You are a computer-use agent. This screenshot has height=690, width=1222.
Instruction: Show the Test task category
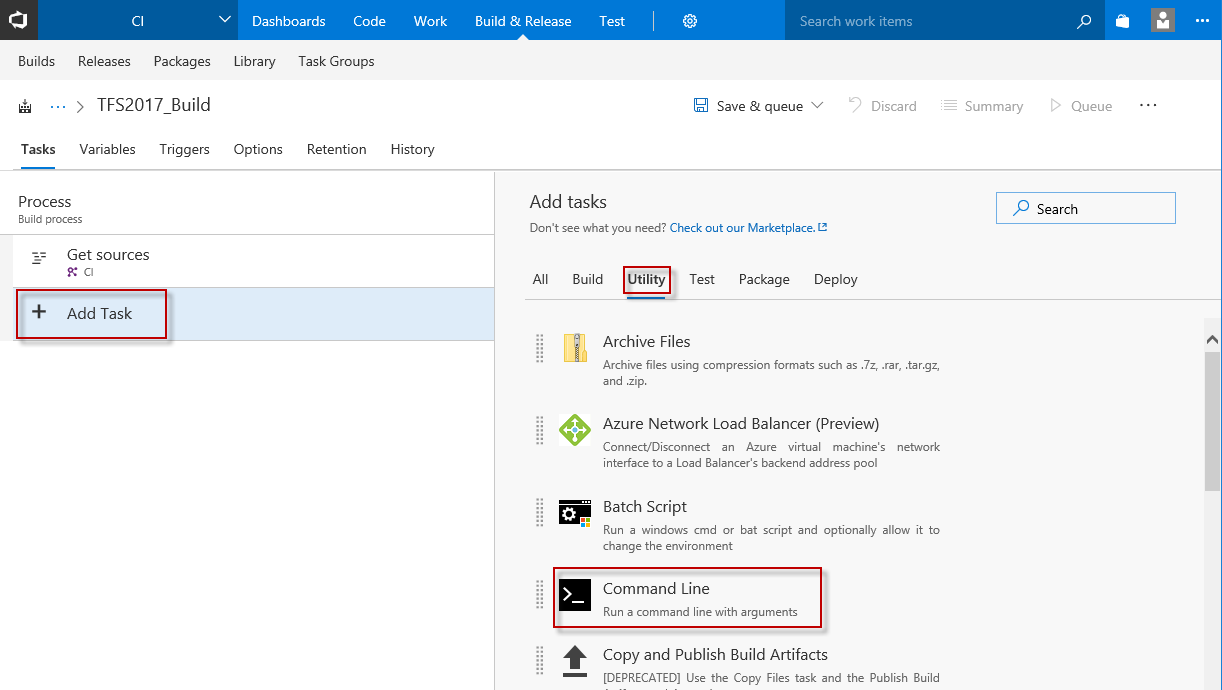702,279
